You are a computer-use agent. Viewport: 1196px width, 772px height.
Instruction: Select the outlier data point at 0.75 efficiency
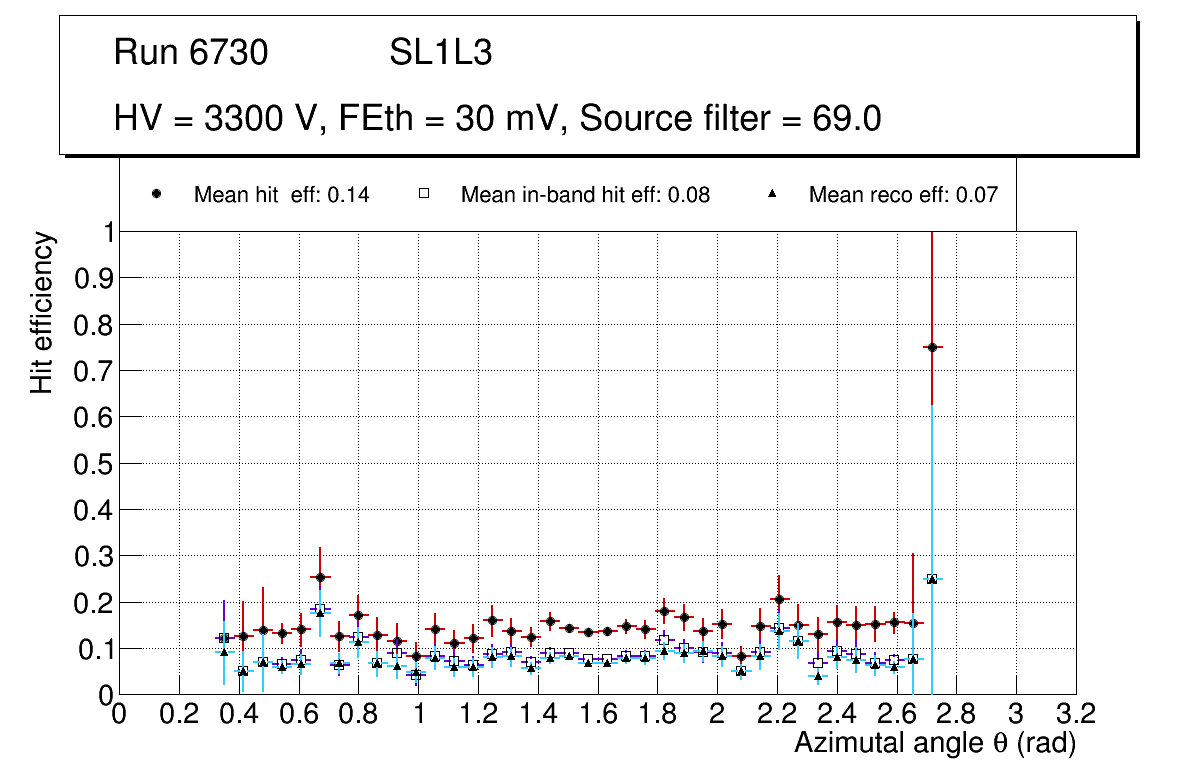tap(932, 347)
